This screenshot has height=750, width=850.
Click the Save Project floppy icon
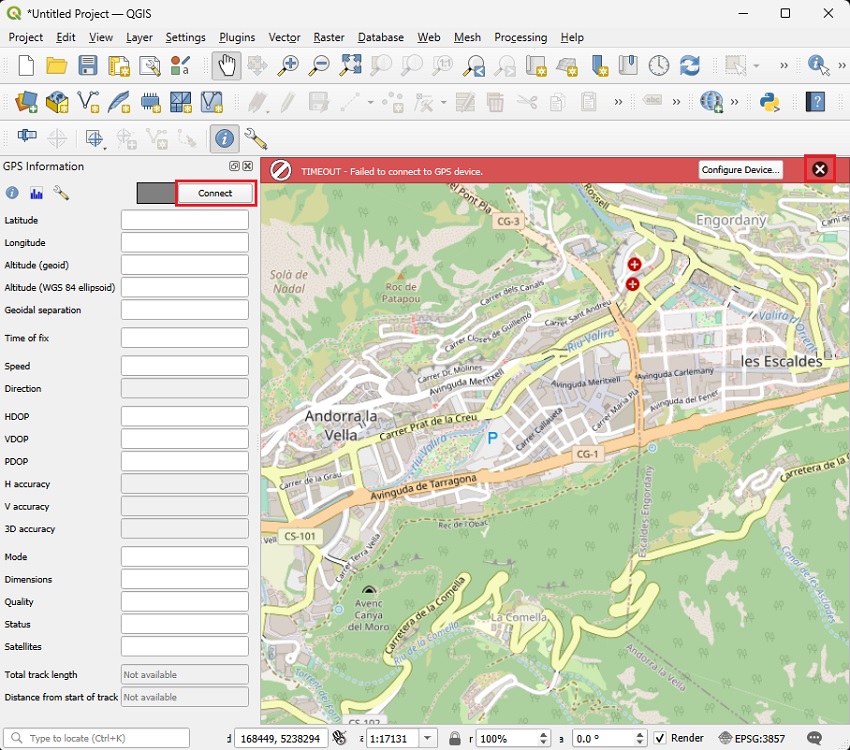88,66
